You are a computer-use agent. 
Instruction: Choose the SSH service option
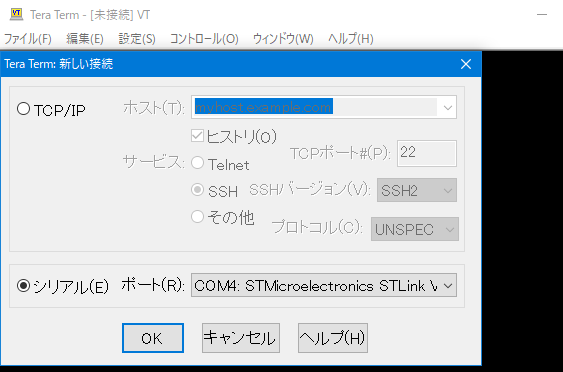coord(197,190)
